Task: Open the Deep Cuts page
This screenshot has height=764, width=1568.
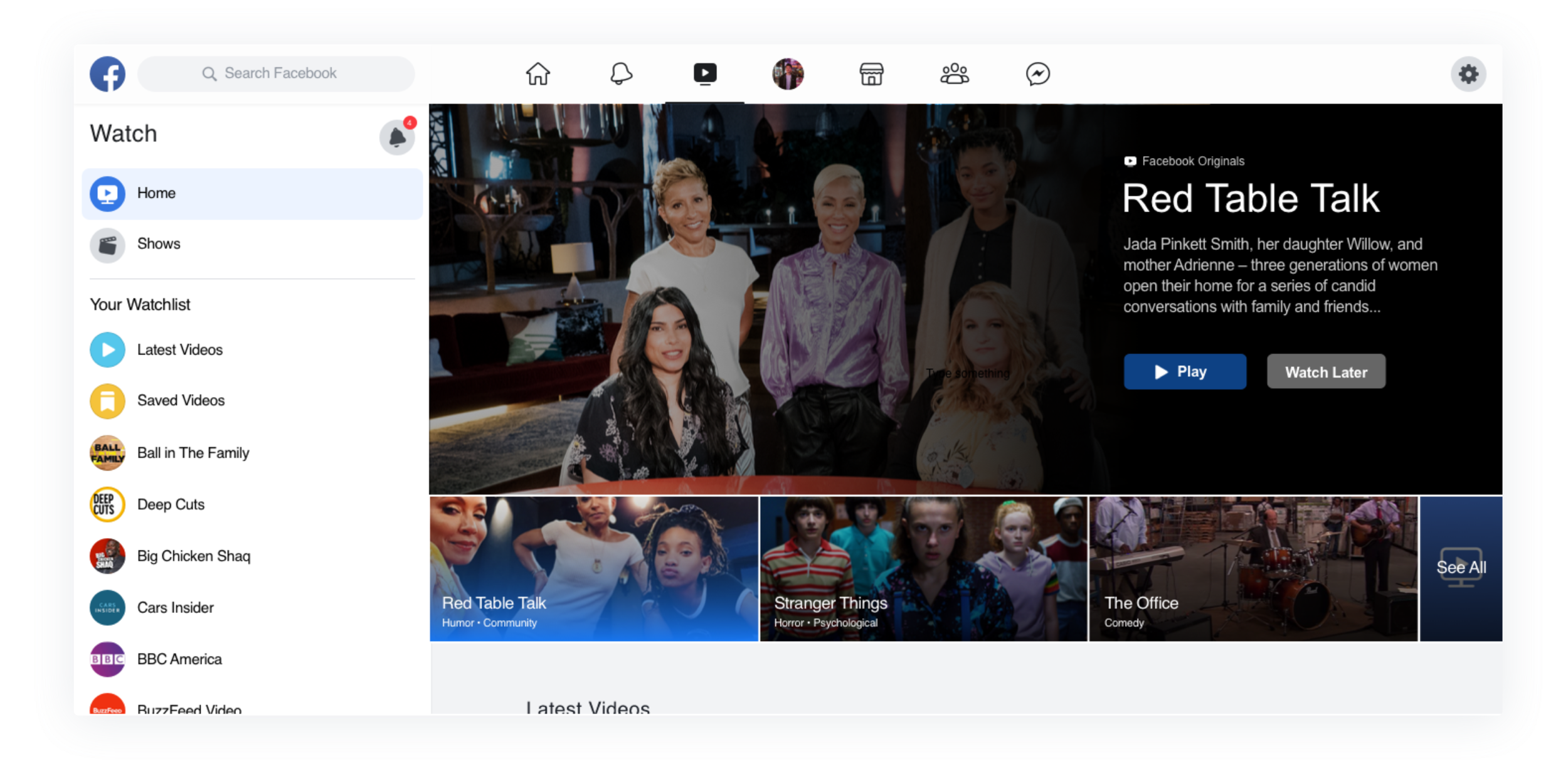Action: pyautogui.click(x=252, y=504)
